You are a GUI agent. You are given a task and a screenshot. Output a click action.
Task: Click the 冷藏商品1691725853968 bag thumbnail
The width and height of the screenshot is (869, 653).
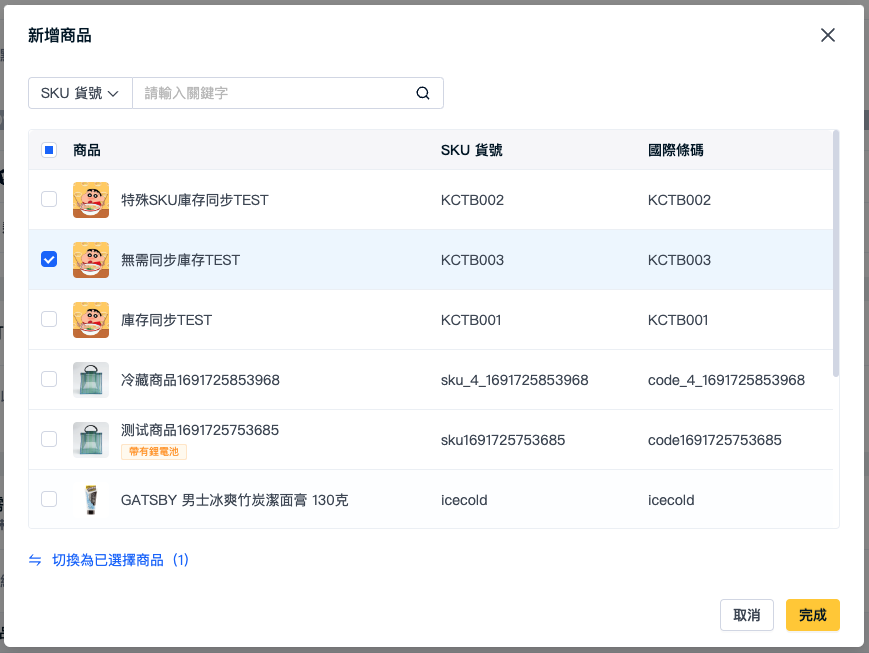91,380
